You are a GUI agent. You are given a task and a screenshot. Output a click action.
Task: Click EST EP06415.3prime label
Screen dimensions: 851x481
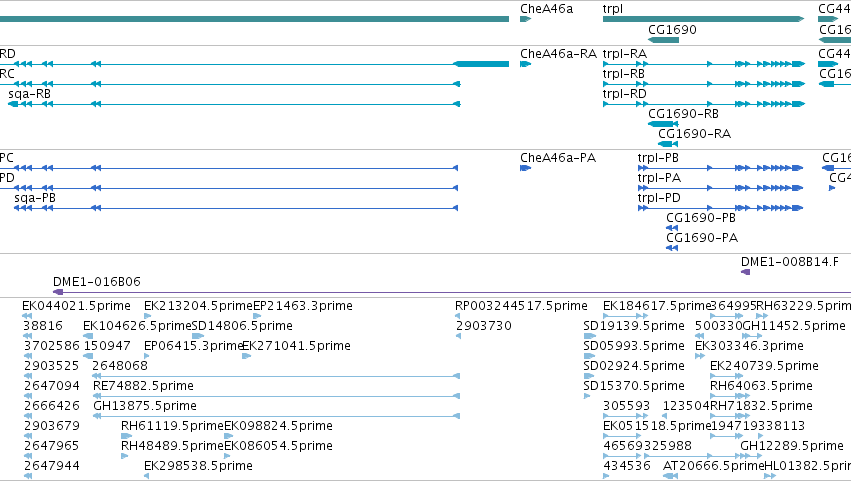pyautogui.click(x=194, y=346)
